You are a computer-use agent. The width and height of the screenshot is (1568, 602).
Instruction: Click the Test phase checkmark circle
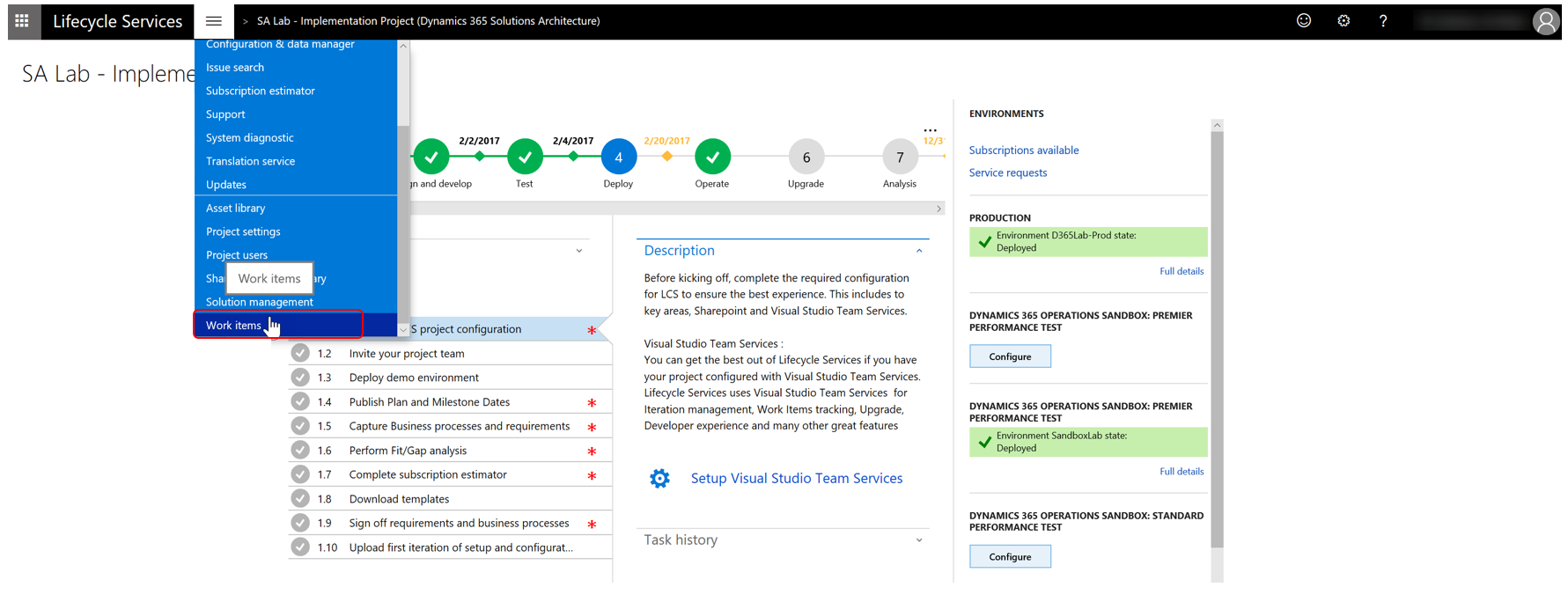tap(525, 158)
